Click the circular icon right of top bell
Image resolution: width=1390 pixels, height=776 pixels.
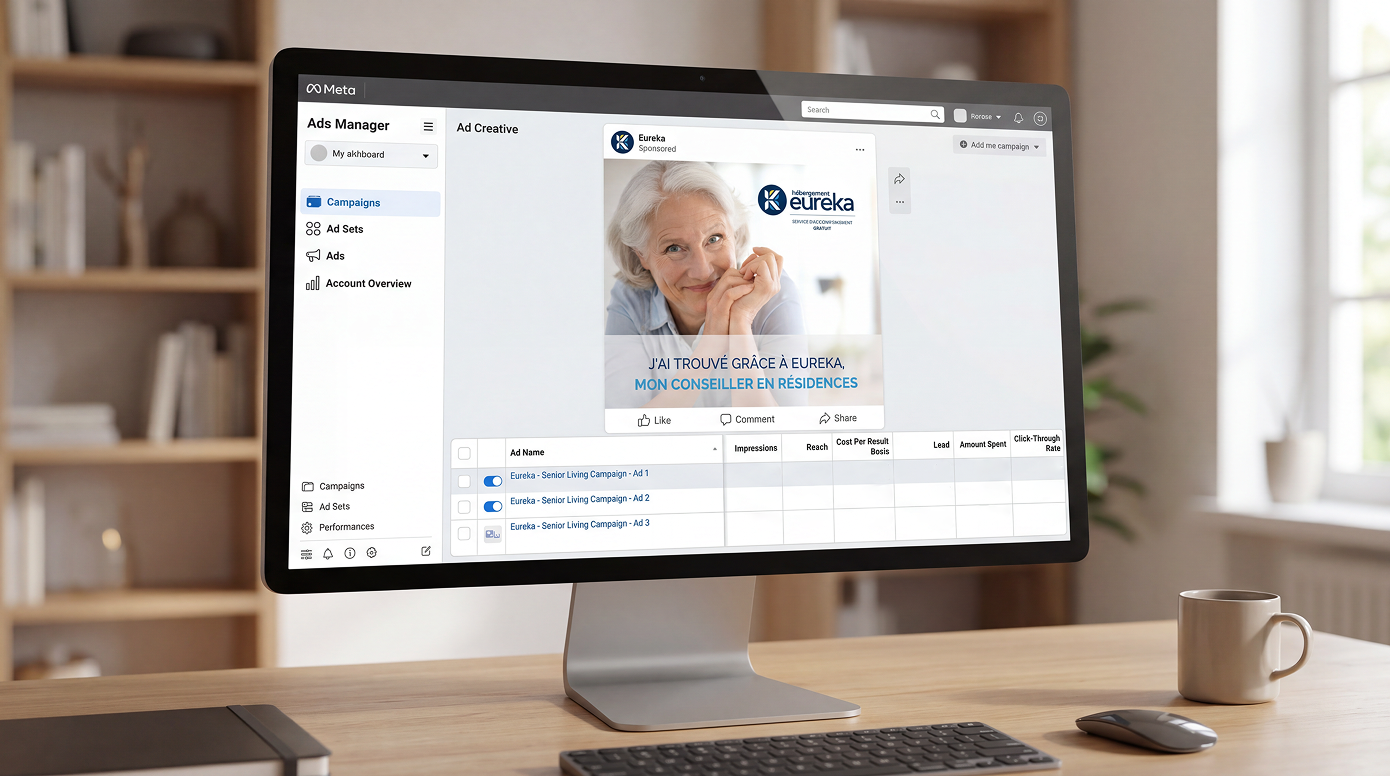click(1040, 118)
